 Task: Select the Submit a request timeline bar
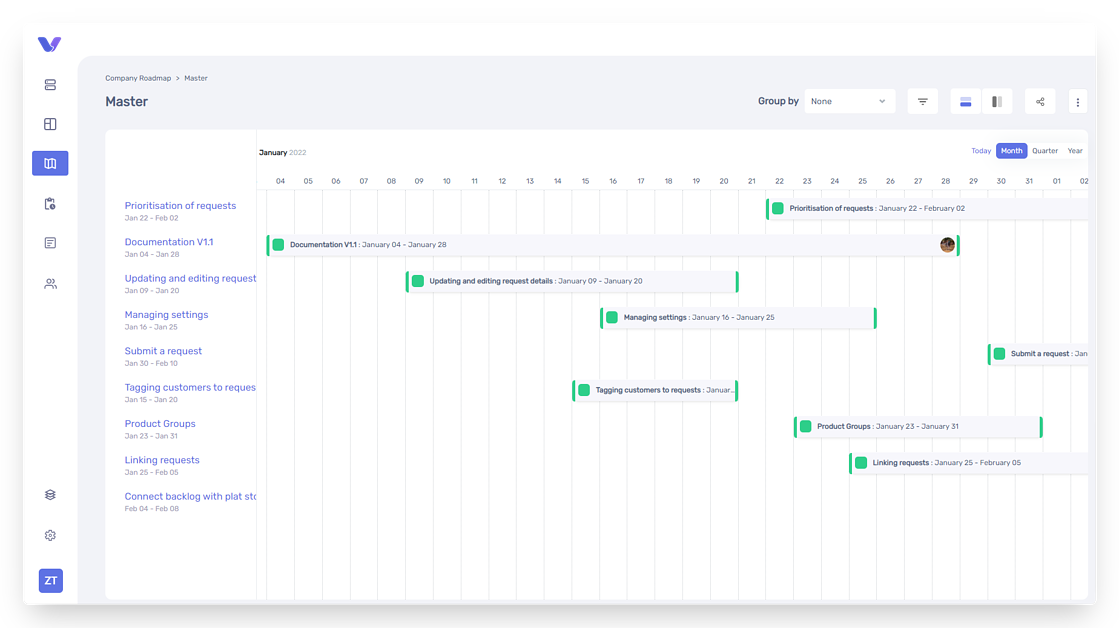1038,354
